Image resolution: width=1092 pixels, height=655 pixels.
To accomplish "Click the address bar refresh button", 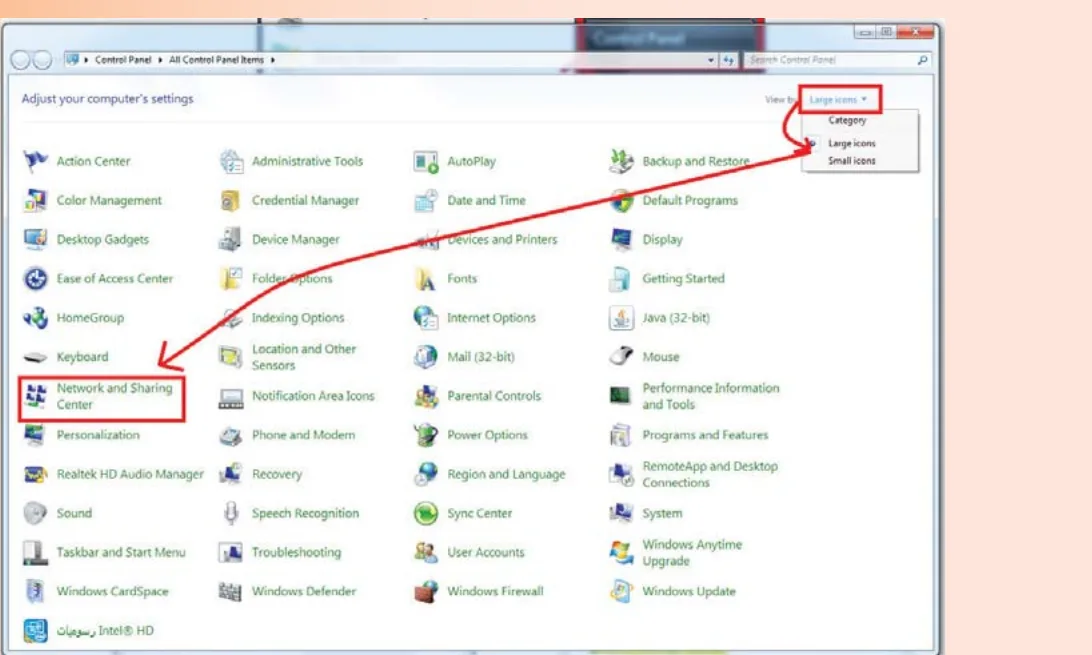I will pyautogui.click(x=728, y=61).
